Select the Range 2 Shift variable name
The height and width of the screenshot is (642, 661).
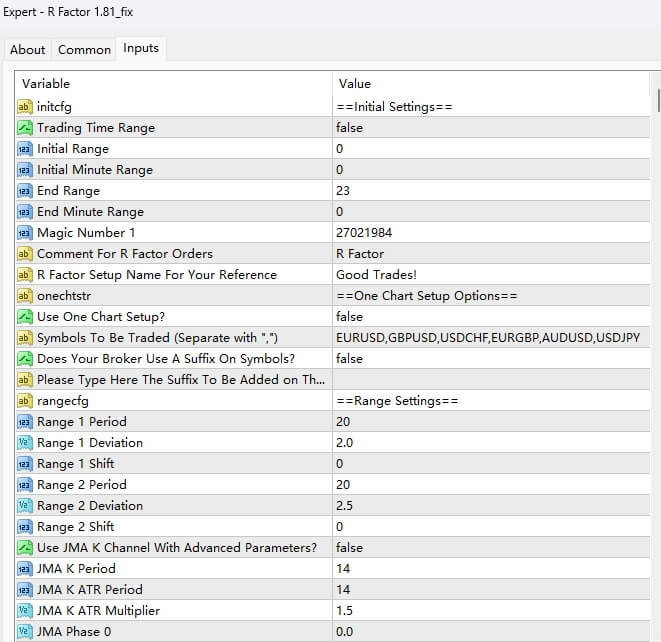pos(75,526)
